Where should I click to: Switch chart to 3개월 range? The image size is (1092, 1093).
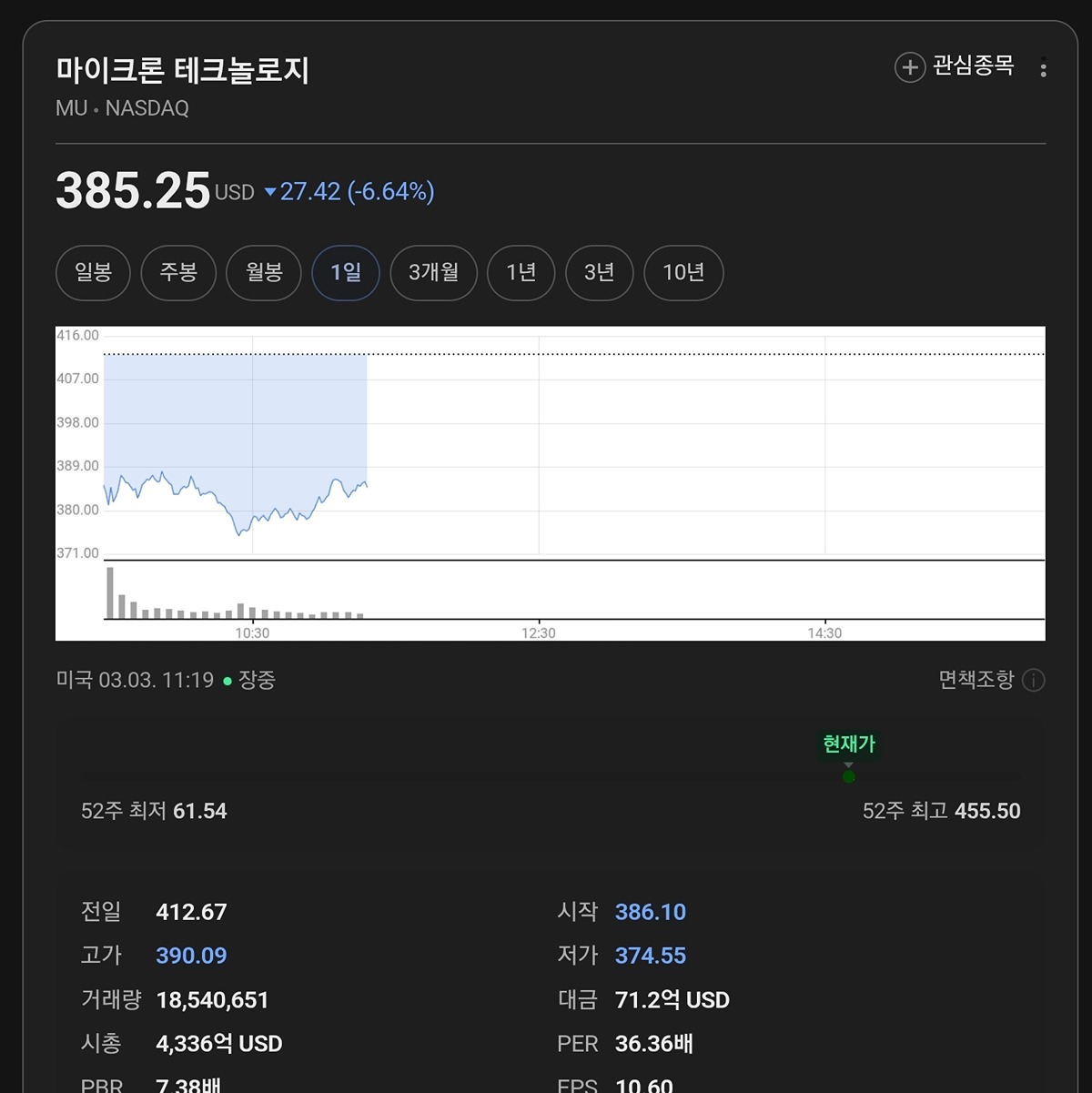point(433,272)
